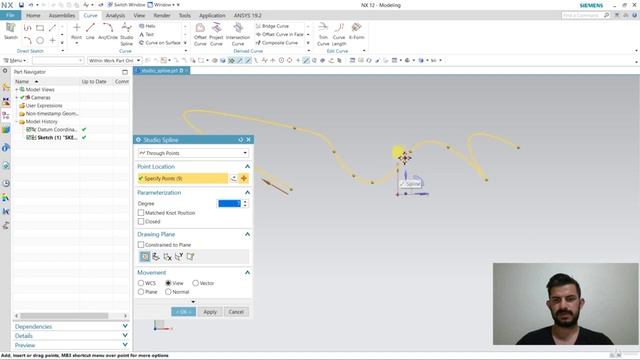Open the X-Form edit tool

[356, 31]
